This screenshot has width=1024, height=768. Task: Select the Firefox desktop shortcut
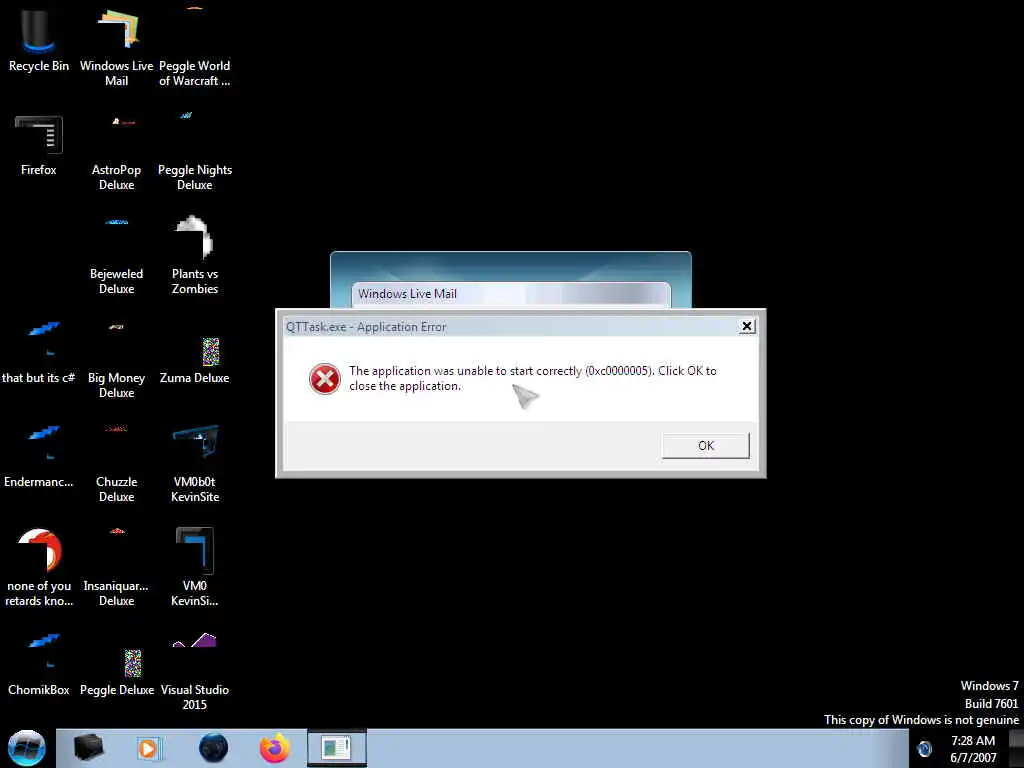click(39, 145)
